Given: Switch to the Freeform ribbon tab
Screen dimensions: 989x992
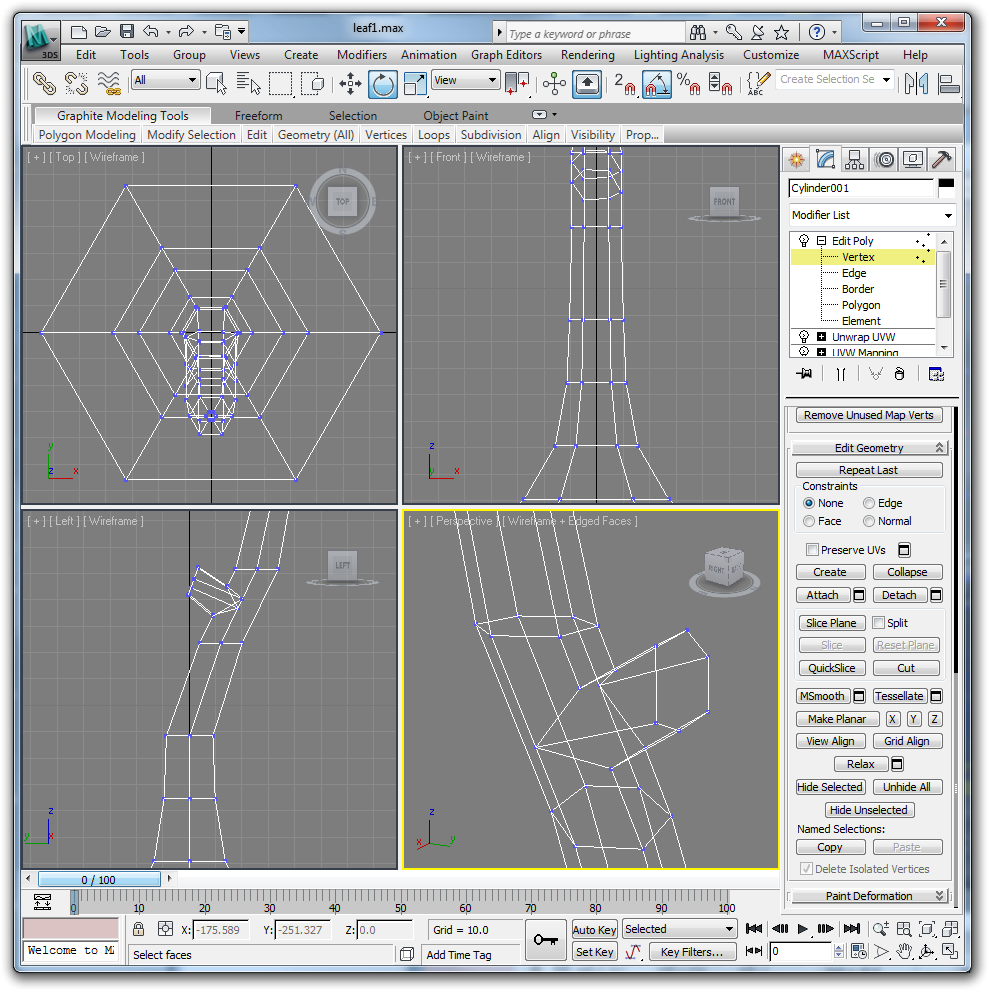Looking at the screenshot, I should pos(258,115).
